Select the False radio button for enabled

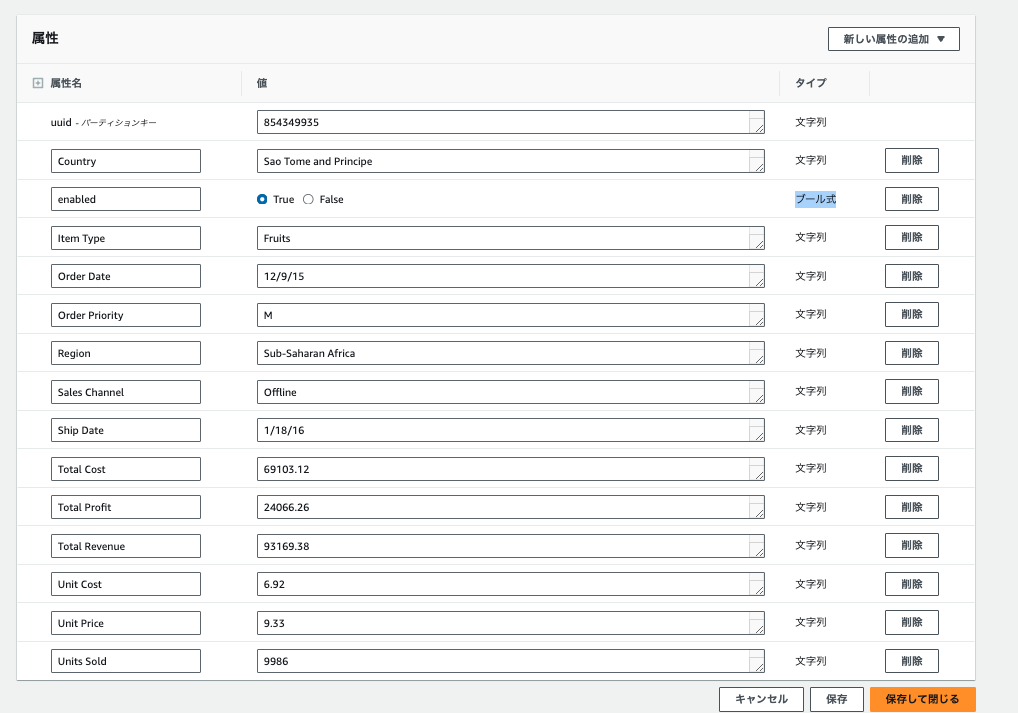click(x=308, y=199)
